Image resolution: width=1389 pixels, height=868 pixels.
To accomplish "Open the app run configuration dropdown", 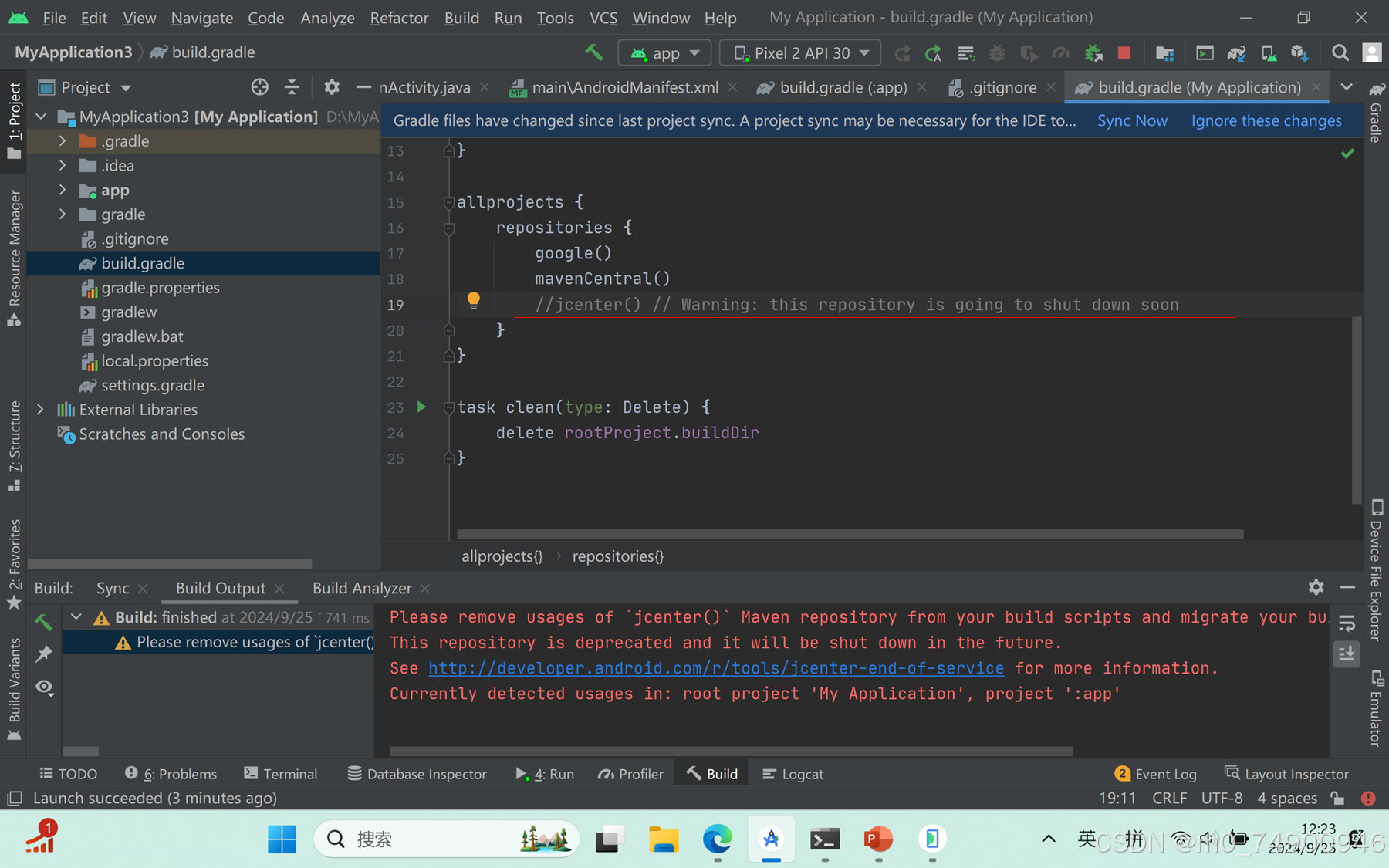I will click(664, 52).
